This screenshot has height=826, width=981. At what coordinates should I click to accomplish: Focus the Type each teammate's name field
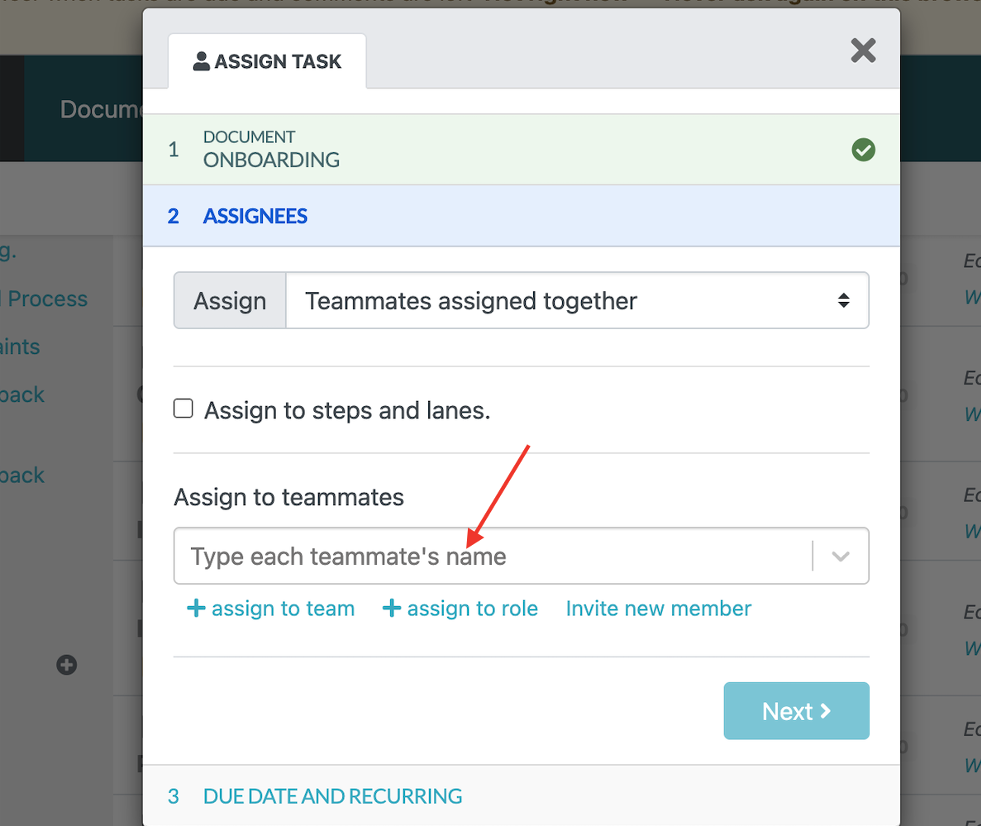492,556
